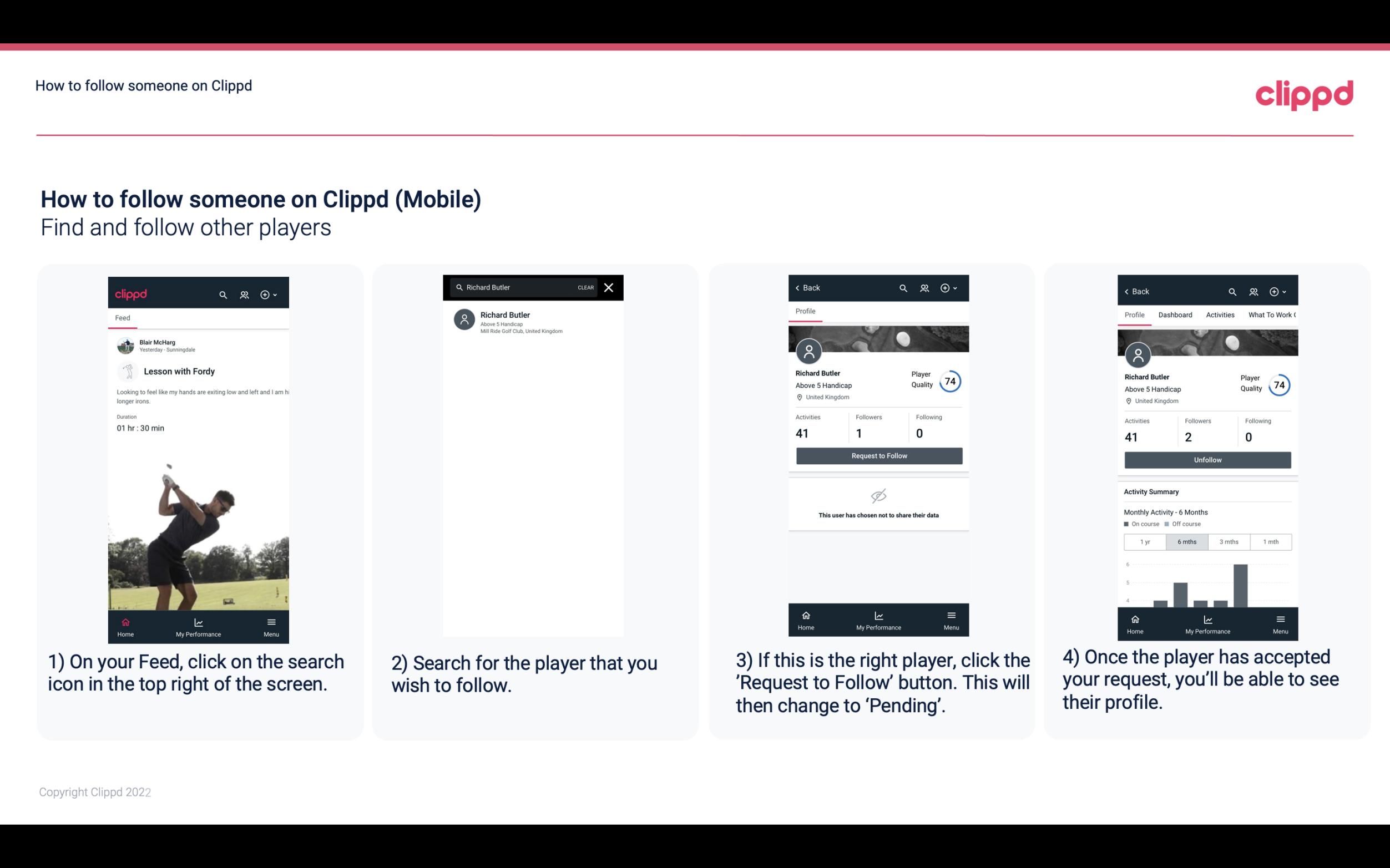1390x868 pixels.
Task: Click the 'Request to Follow' button on profile
Action: pyautogui.click(x=878, y=455)
